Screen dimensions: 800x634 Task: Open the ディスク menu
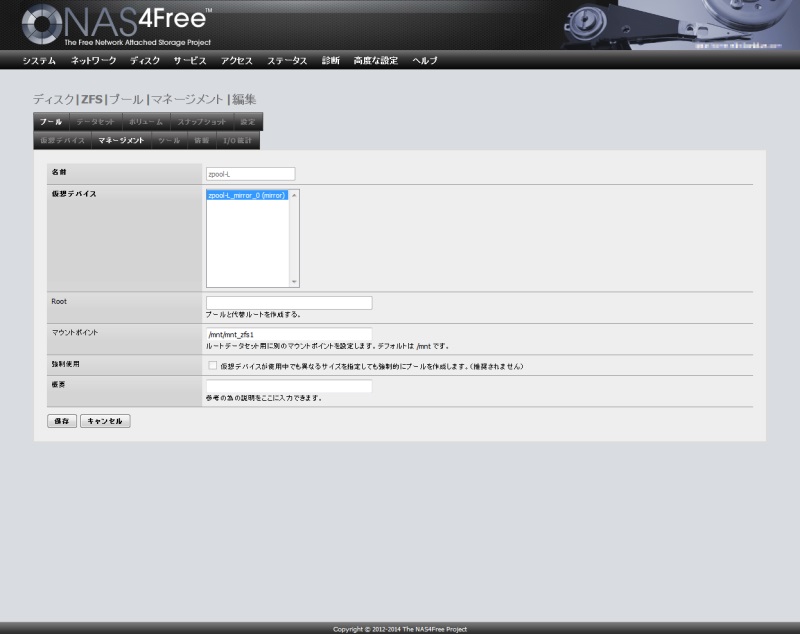point(145,60)
